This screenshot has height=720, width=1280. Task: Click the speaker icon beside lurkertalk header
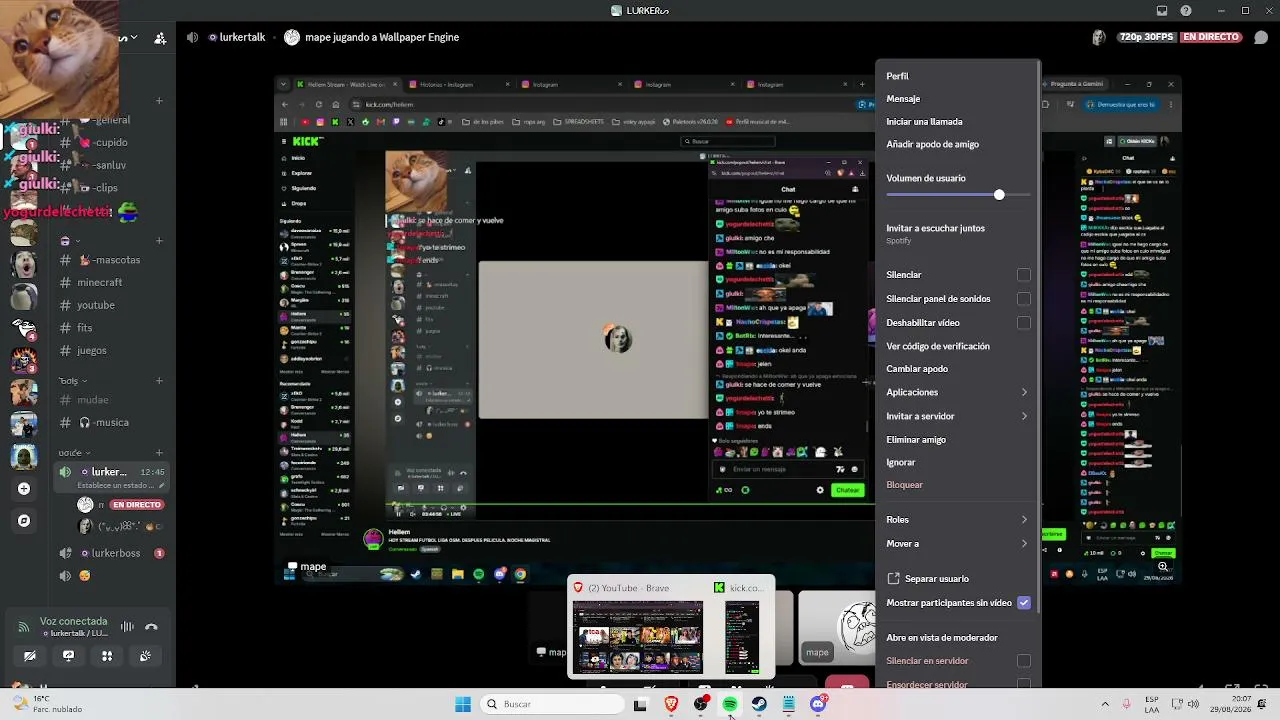(192, 38)
